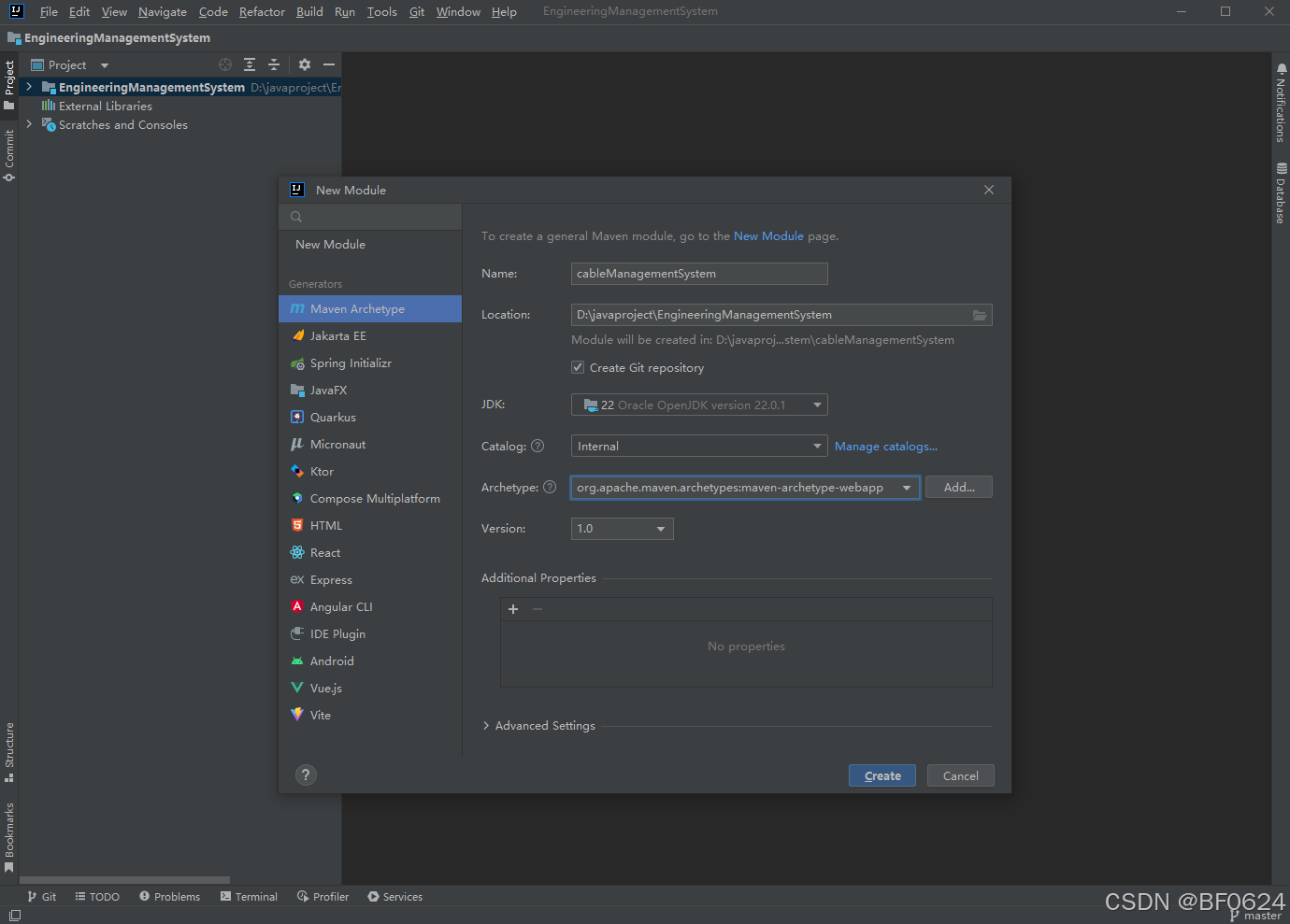The image size is (1290, 924).
Task: Open the Archetype combo box arrow
Action: (x=907, y=488)
